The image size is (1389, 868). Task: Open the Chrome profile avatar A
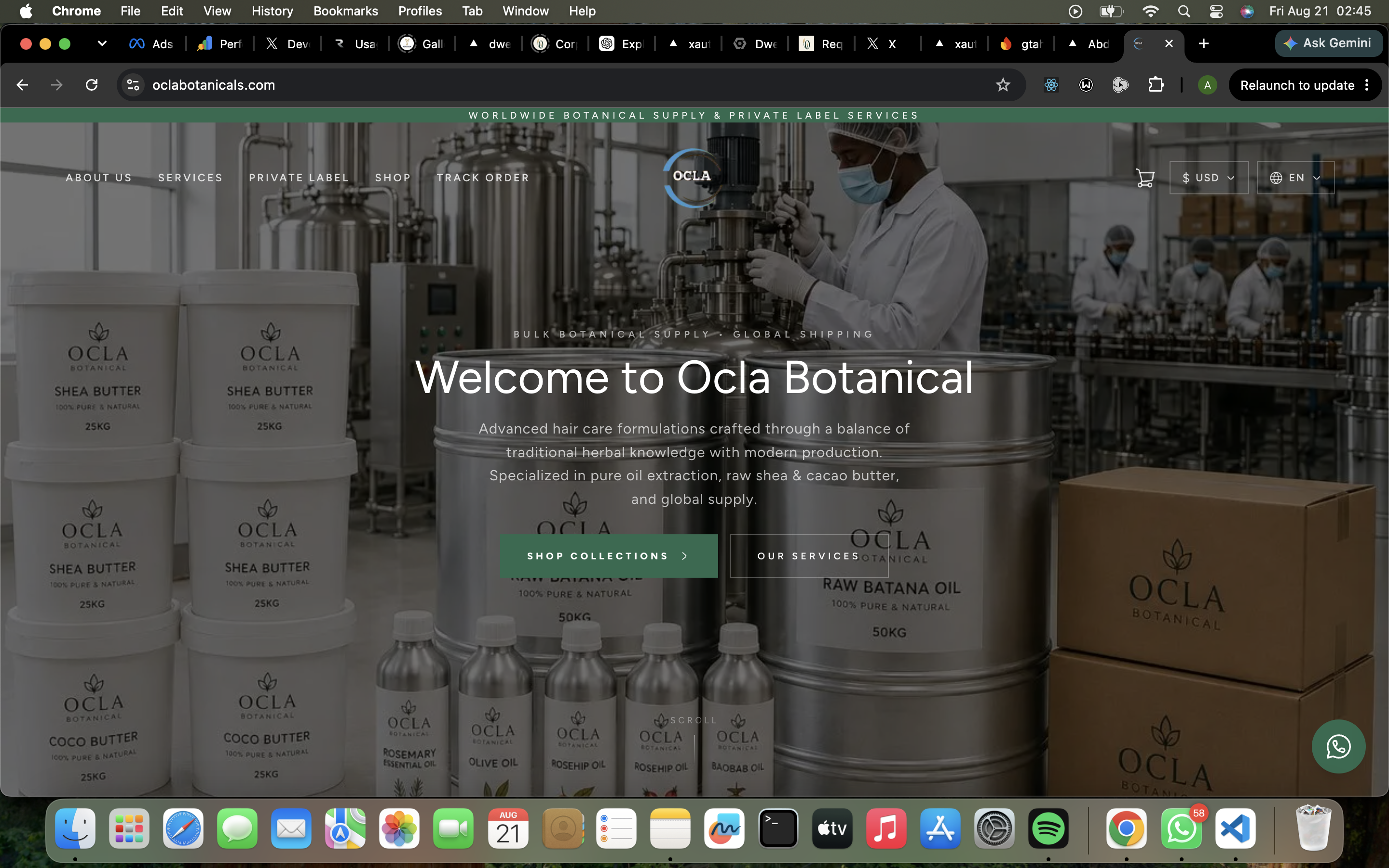(1207, 85)
